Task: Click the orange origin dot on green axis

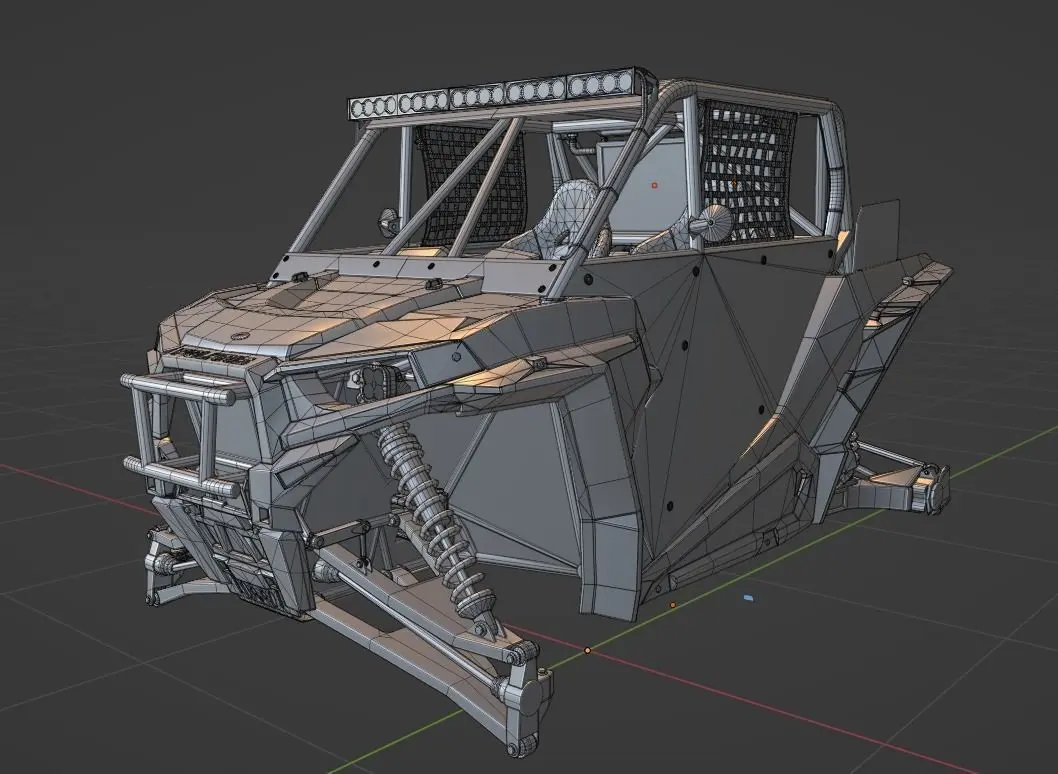Action: (588, 651)
